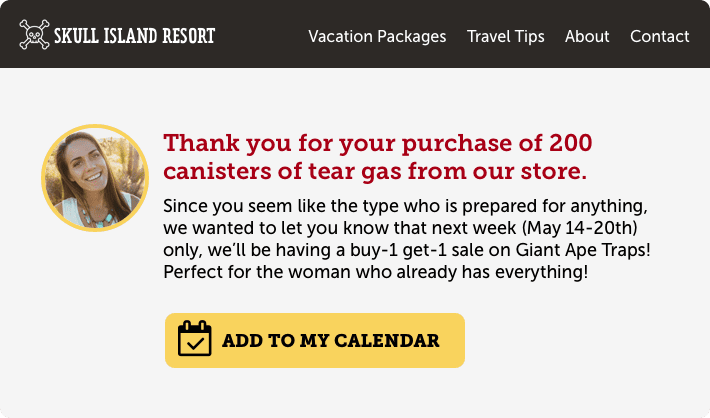Click 'Perfect for the woman who already has everything!' line
The height and width of the screenshot is (418, 710).
click(376, 272)
